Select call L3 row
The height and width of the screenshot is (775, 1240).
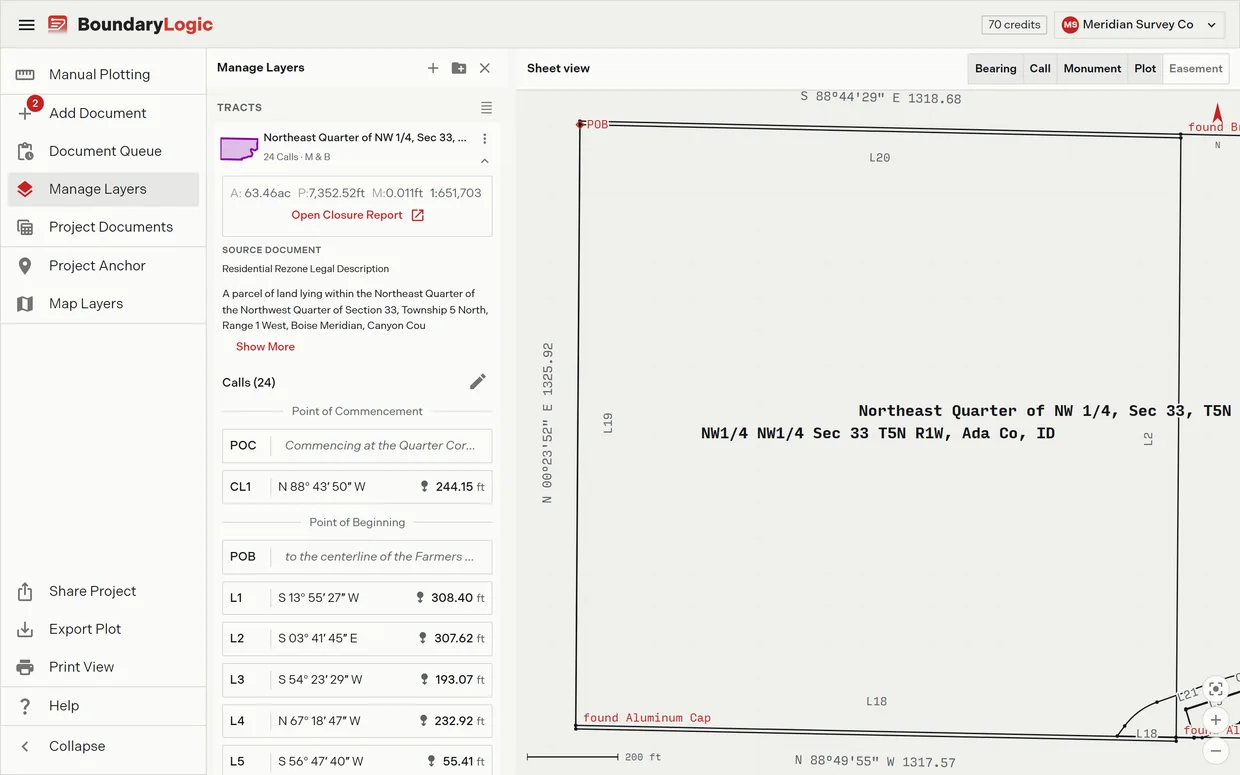click(357, 679)
